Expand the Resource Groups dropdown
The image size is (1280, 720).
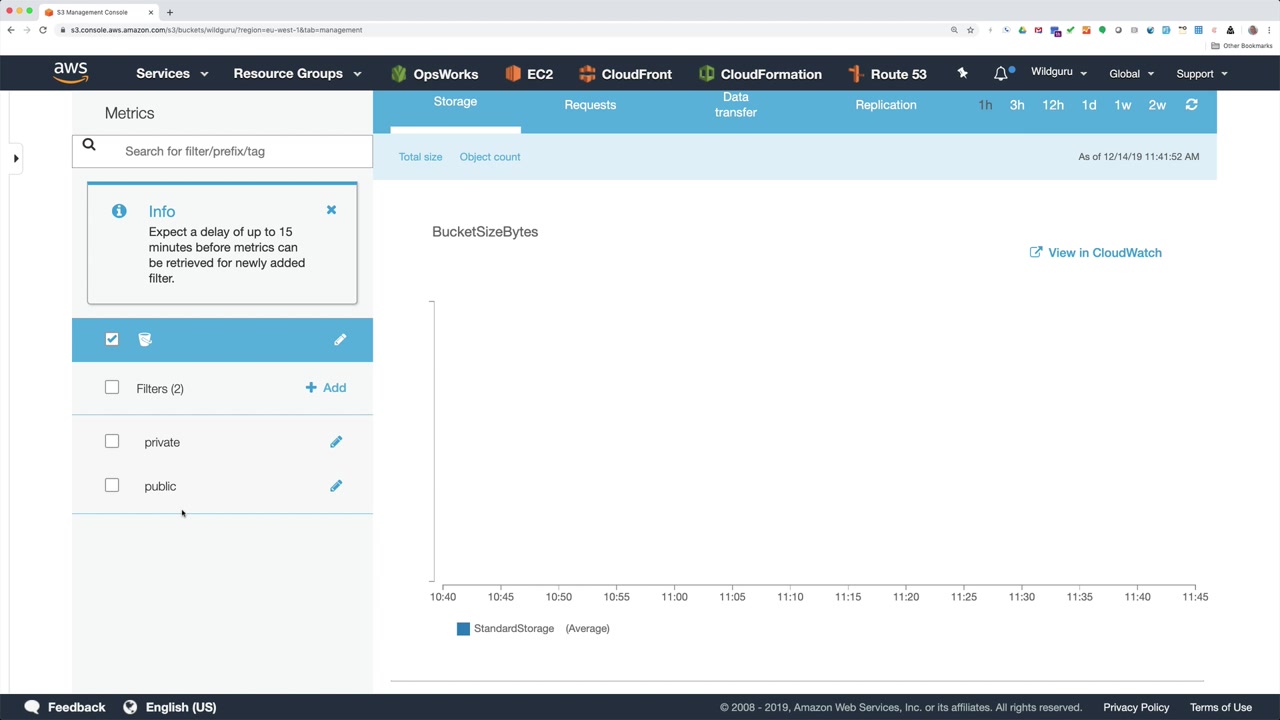[297, 74]
